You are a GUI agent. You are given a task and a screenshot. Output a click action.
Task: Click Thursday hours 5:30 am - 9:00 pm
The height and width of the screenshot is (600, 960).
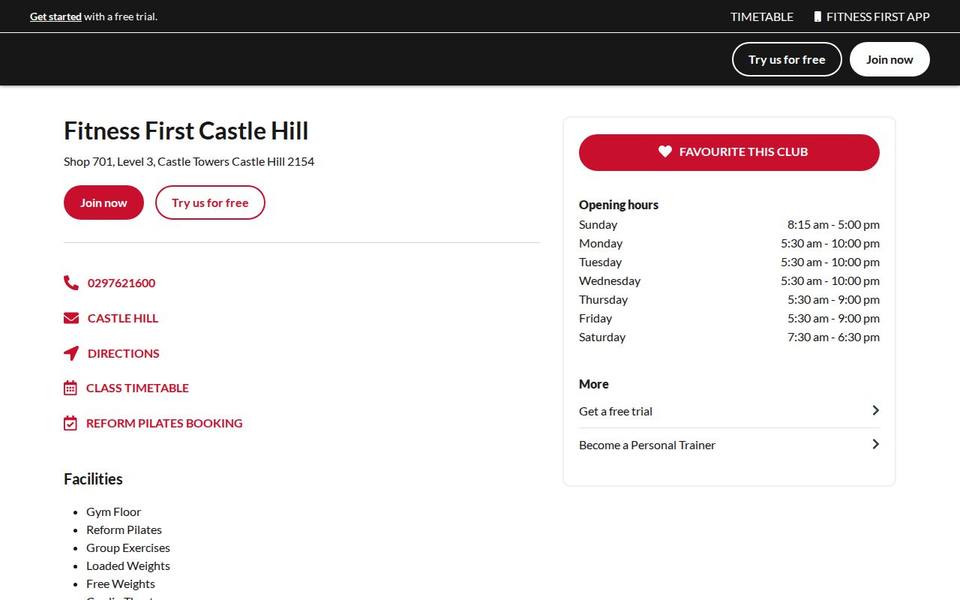coord(833,300)
